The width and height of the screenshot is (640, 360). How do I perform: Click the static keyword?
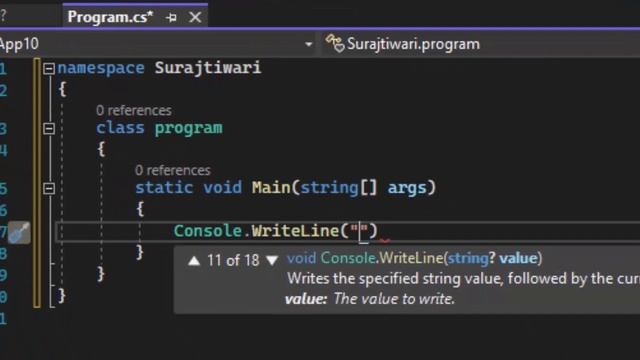(164, 188)
